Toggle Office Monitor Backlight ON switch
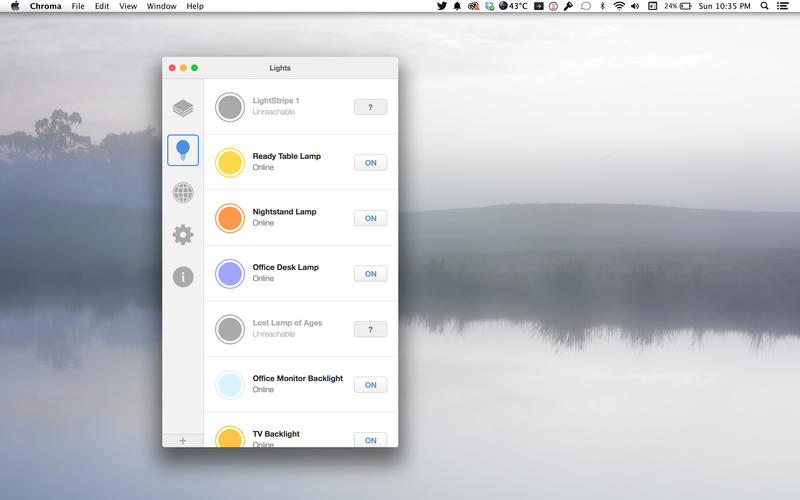This screenshot has height=500, width=800. tap(370, 385)
